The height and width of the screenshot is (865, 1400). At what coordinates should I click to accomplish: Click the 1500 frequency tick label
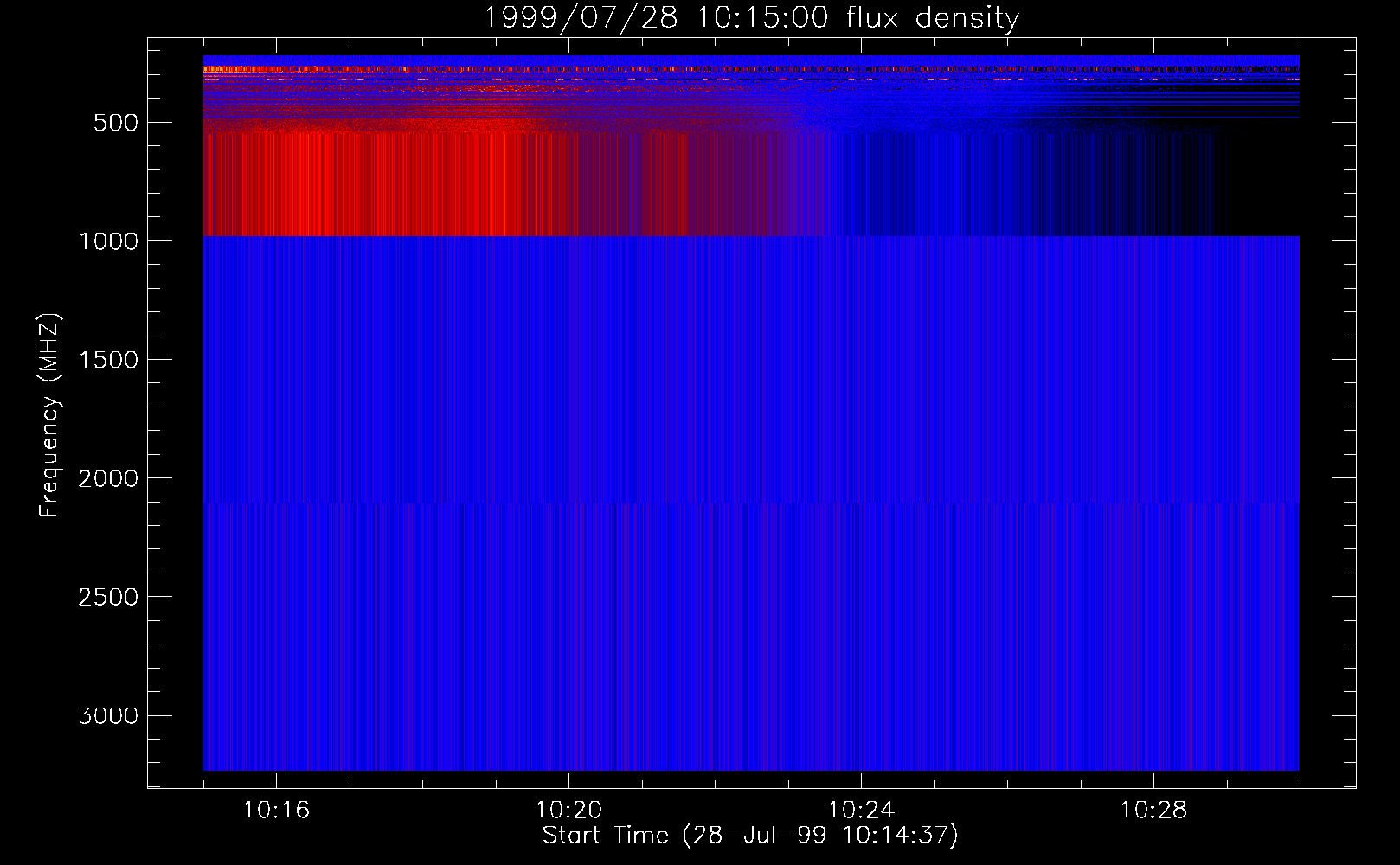click(x=108, y=360)
